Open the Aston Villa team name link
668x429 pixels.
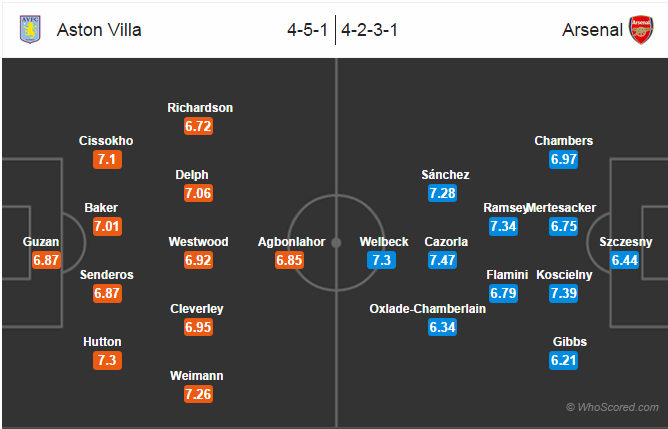pos(99,29)
